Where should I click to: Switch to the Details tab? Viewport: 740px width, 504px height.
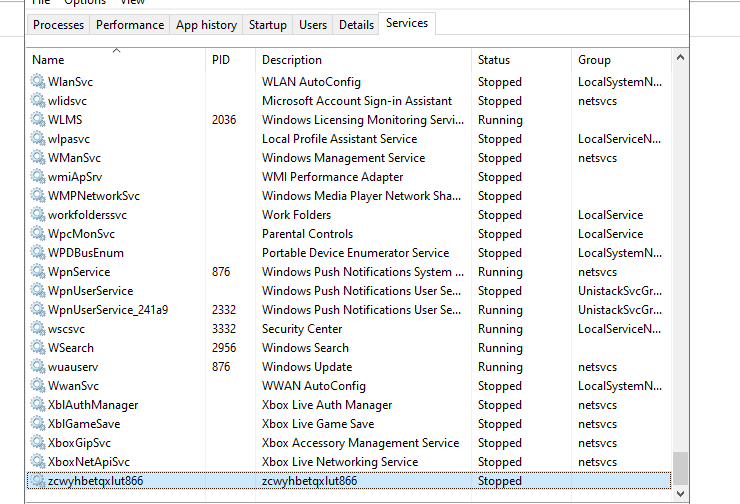click(356, 25)
